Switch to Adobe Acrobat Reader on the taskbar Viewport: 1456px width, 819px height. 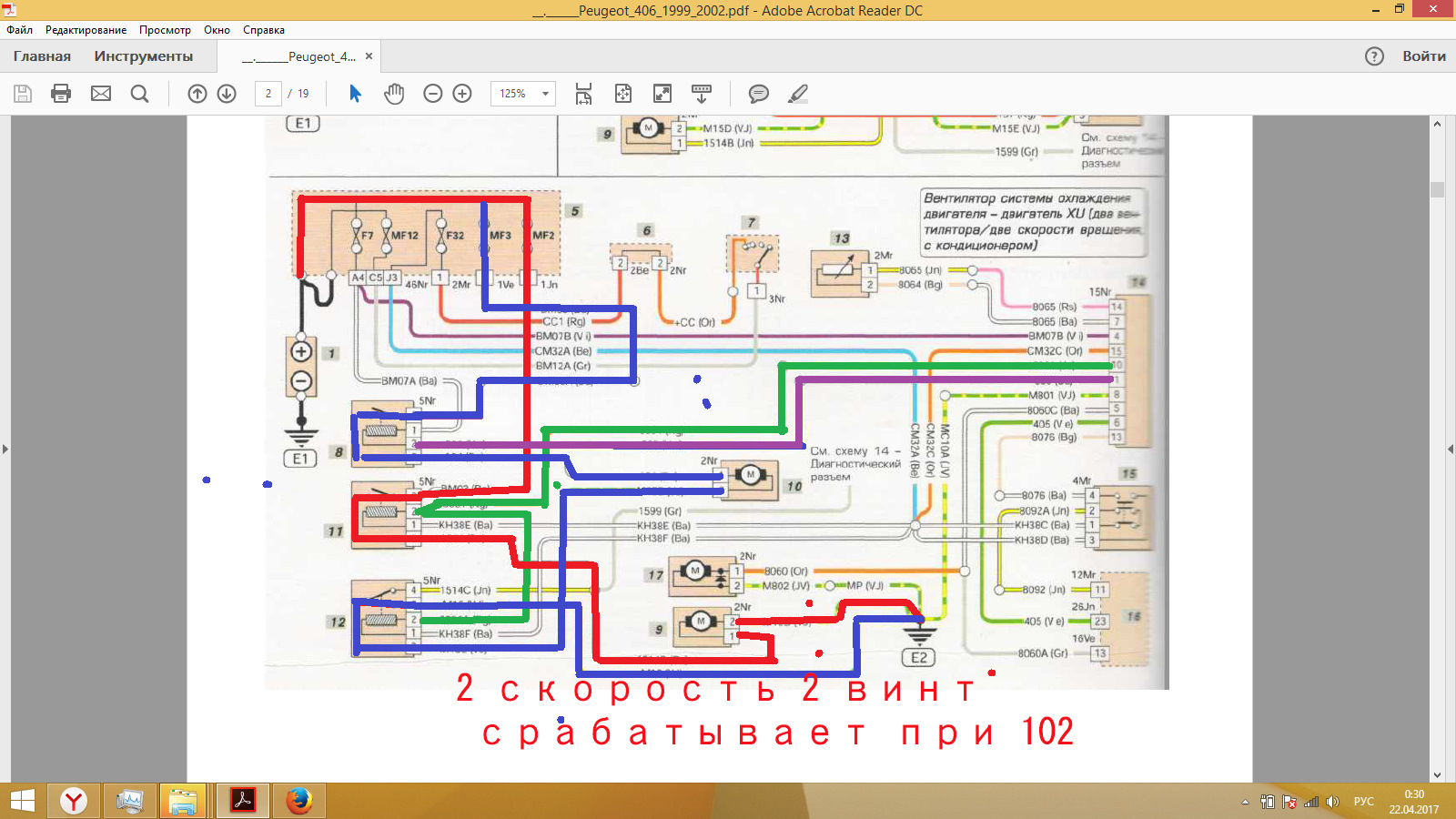(242, 801)
